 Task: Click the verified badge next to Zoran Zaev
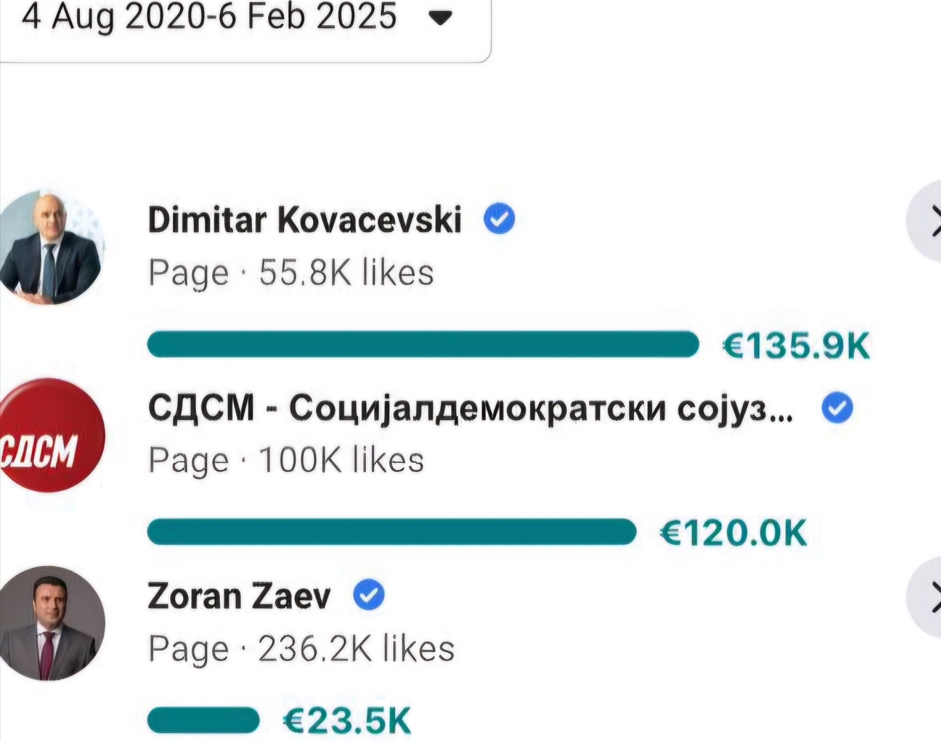370,597
